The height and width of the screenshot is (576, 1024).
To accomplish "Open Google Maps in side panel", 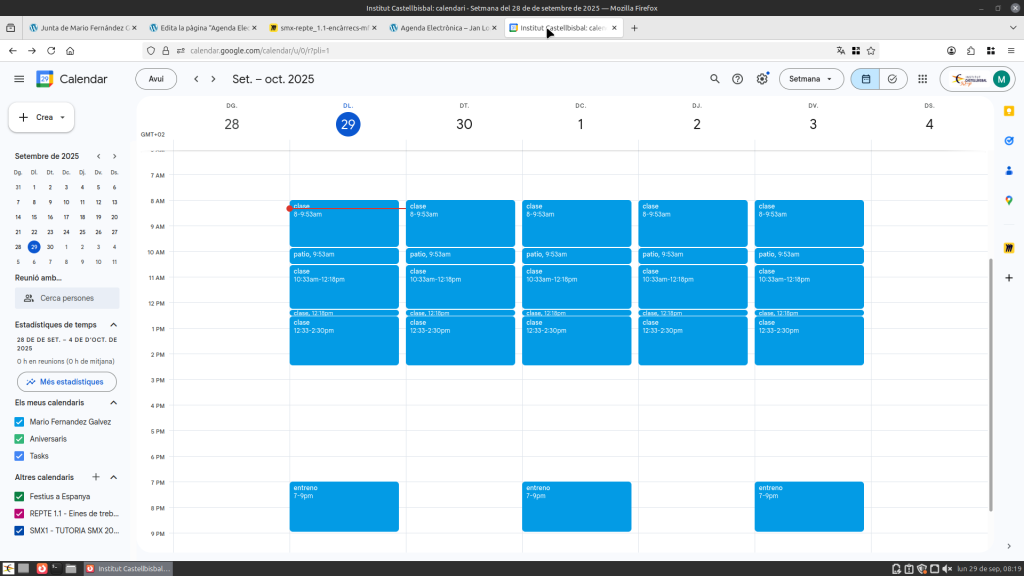I will [x=1009, y=200].
